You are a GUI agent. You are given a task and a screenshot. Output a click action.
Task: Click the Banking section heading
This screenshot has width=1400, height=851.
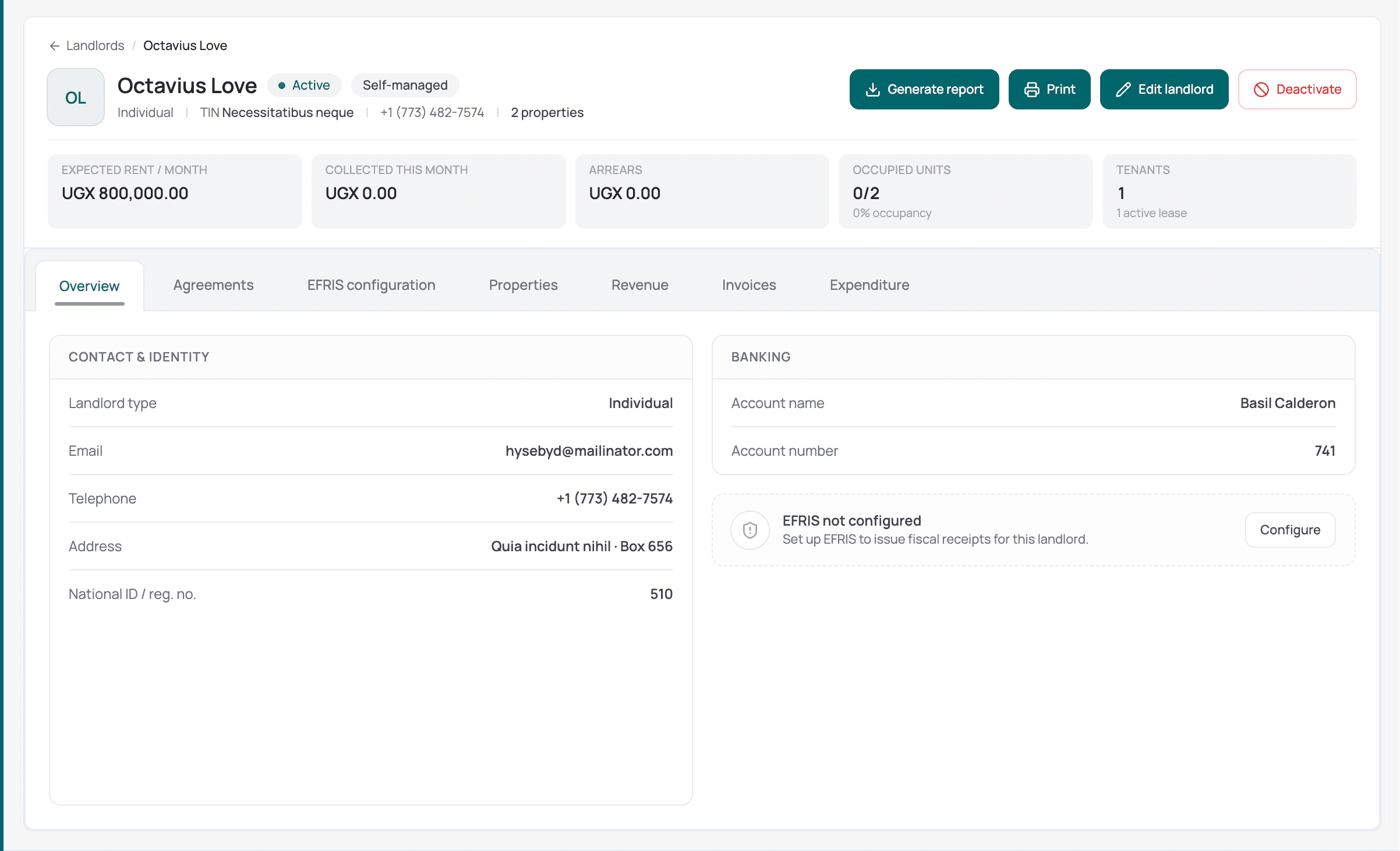click(761, 357)
